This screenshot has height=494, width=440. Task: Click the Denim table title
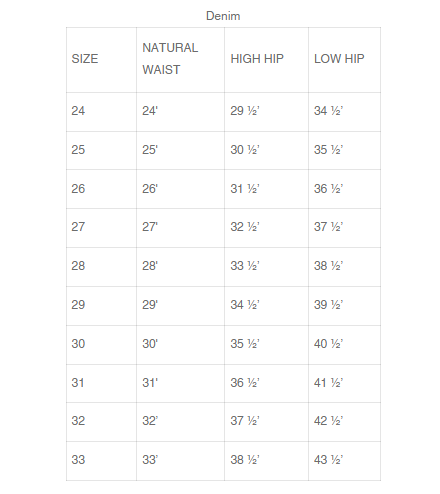point(223,16)
